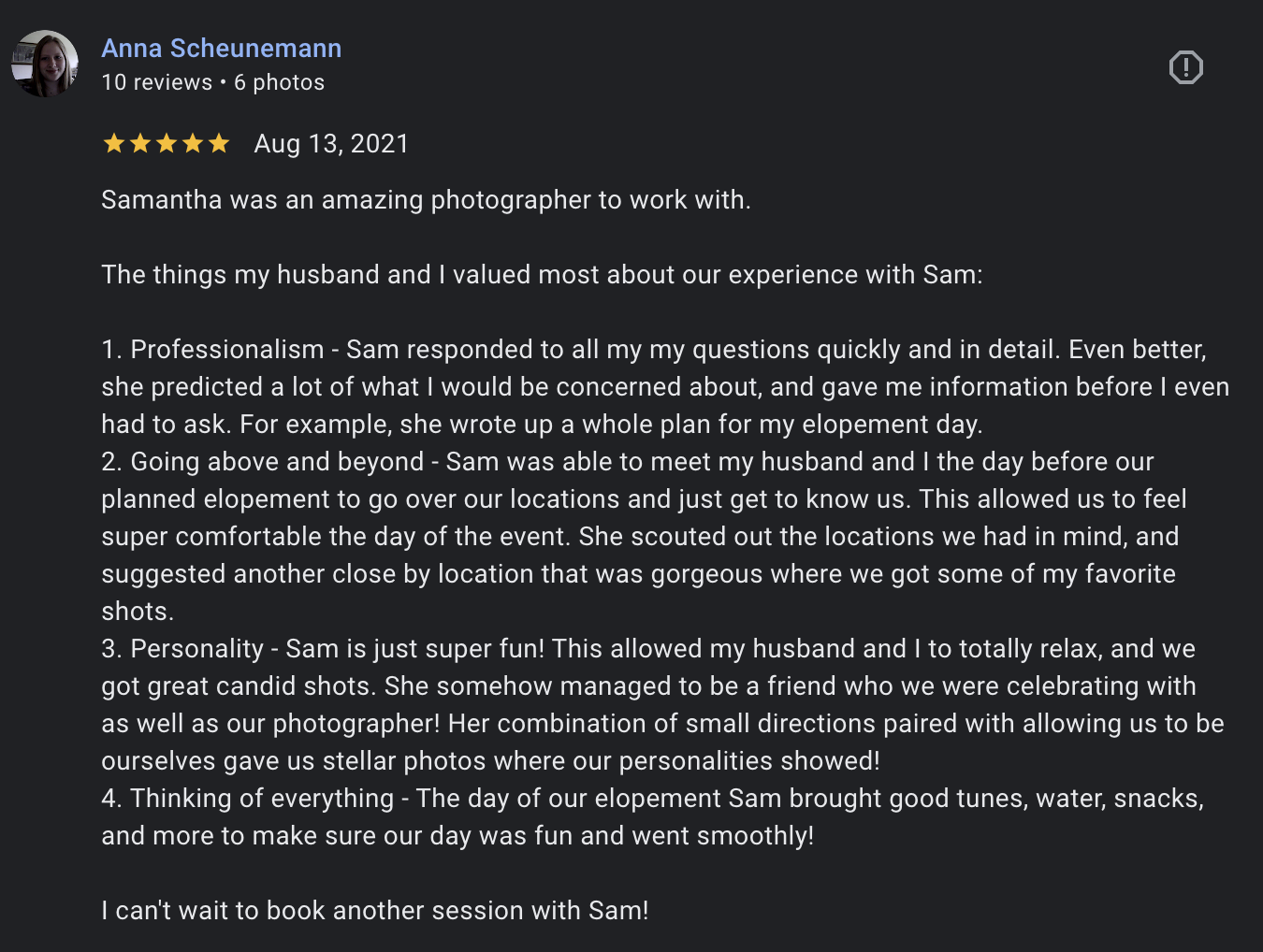This screenshot has width=1263, height=952.
Task: Click the "2. Going above and beyond" text
Action: click(x=263, y=462)
